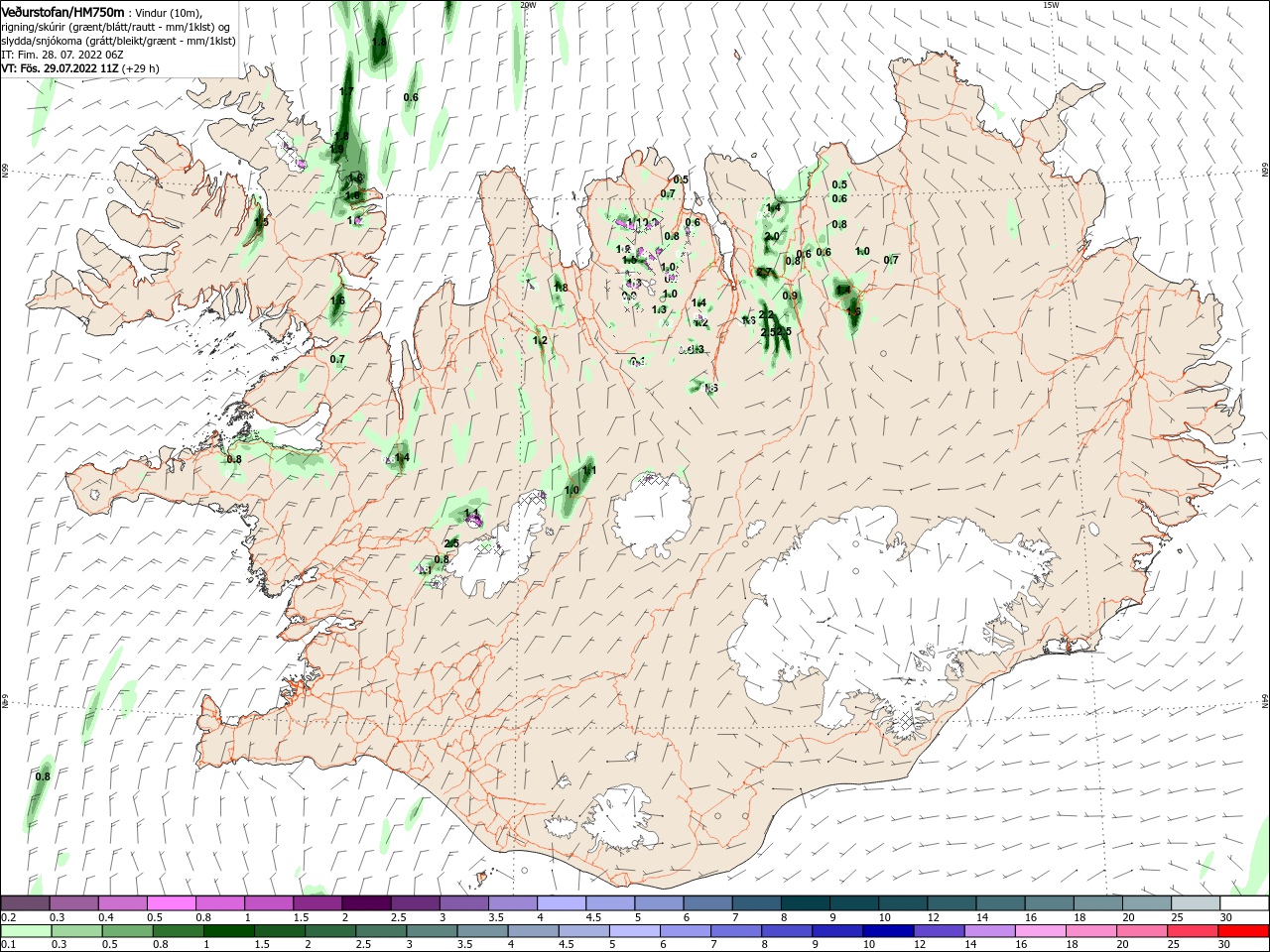Click the 'Veðurstofan/HM750m' map title
The image size is (1270, 952).
click(63, 12)
